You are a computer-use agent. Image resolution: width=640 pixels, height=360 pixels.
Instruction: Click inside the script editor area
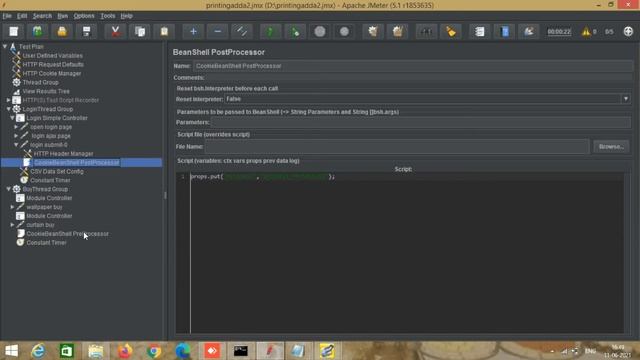point(406,253)
